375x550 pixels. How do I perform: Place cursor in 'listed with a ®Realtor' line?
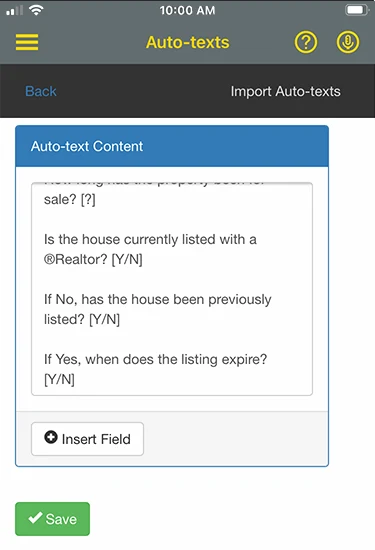[x=150, y=249]
